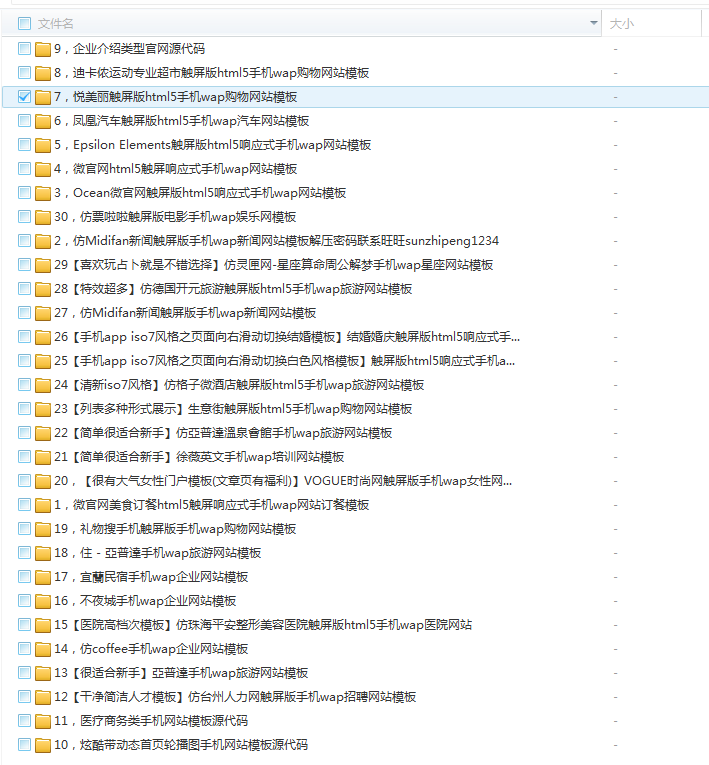The image size is (709, 765).
Task: Click folder icon of 15【医院高档次模板】
Action: (x=43, y=625)
